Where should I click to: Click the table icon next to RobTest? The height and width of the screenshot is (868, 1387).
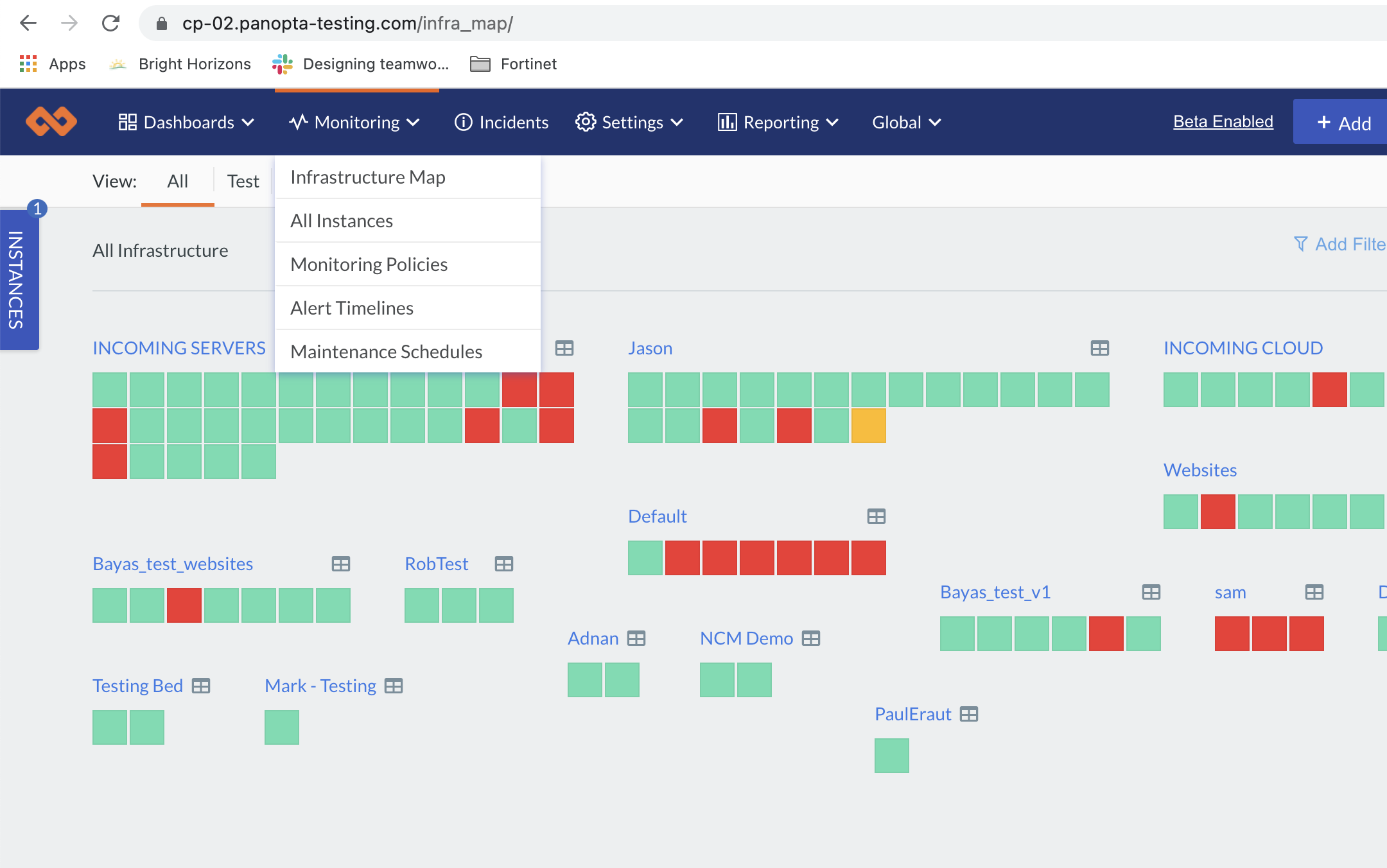pyautogui.click(x=503, y=564)
